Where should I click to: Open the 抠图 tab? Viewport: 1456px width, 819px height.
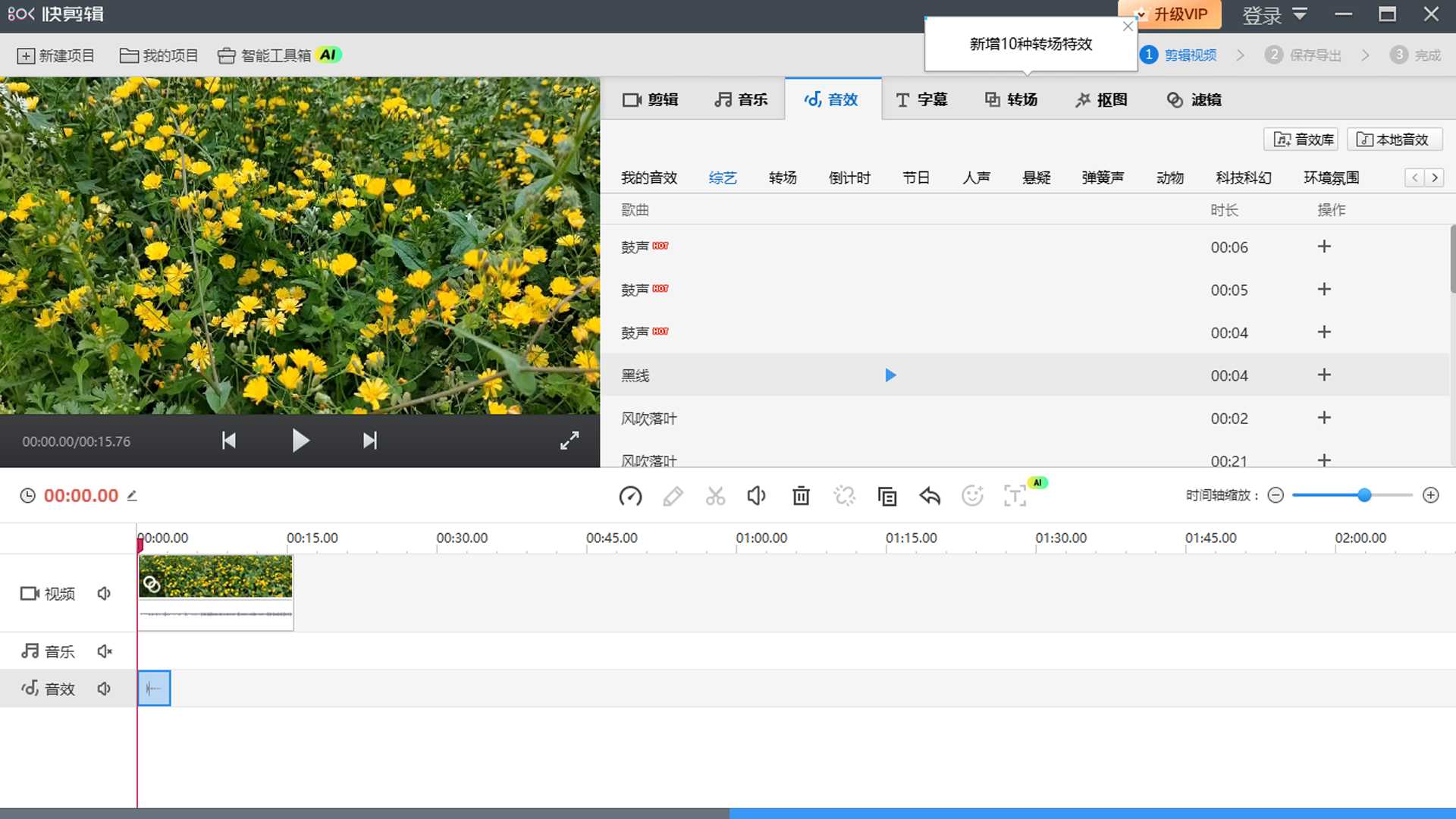[1101, 99]
